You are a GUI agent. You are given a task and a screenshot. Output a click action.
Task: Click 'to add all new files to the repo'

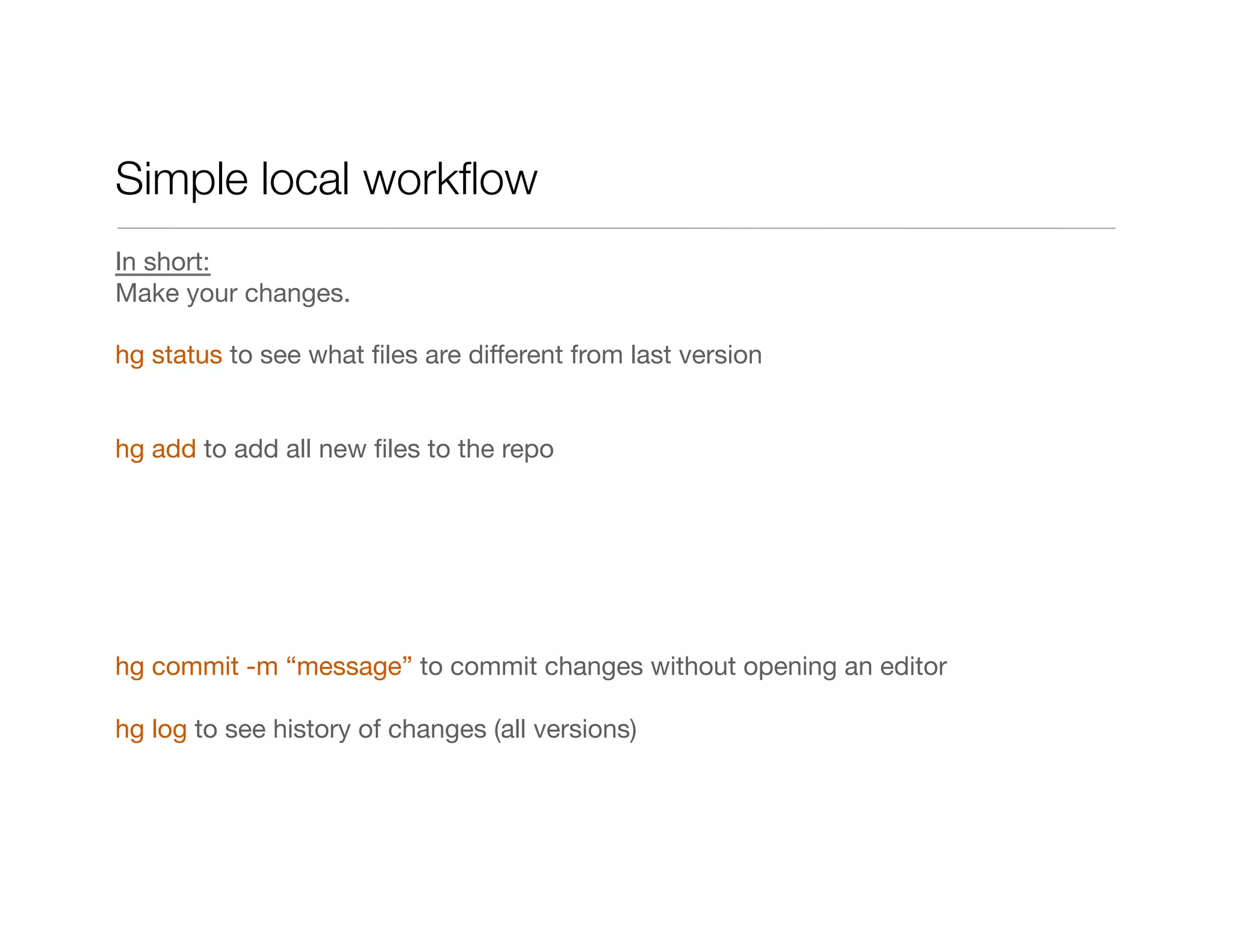[x=379, y=450]
